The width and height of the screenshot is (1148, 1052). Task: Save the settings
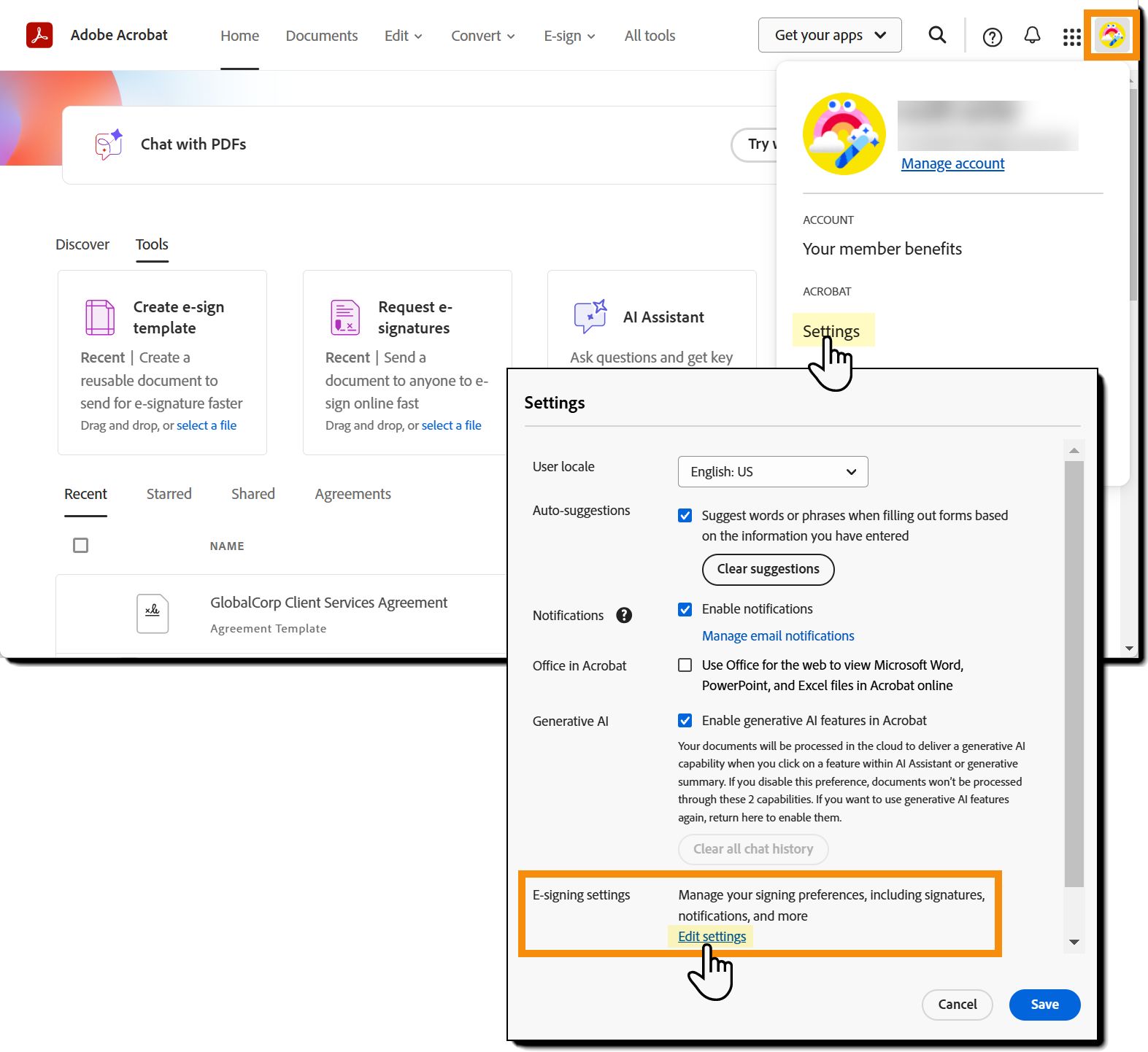(x=1044, y=1005)
